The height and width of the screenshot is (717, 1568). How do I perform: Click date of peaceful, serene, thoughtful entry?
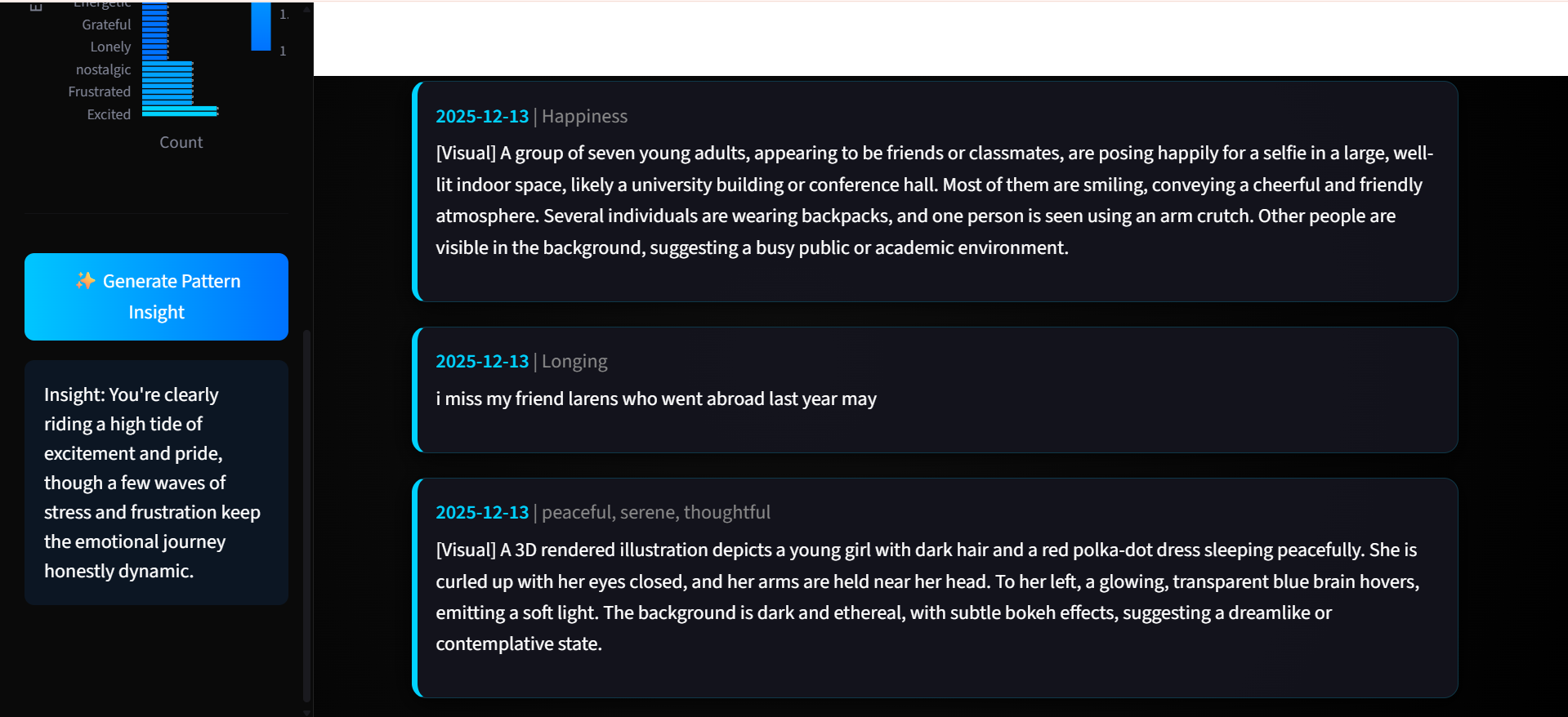482,513
